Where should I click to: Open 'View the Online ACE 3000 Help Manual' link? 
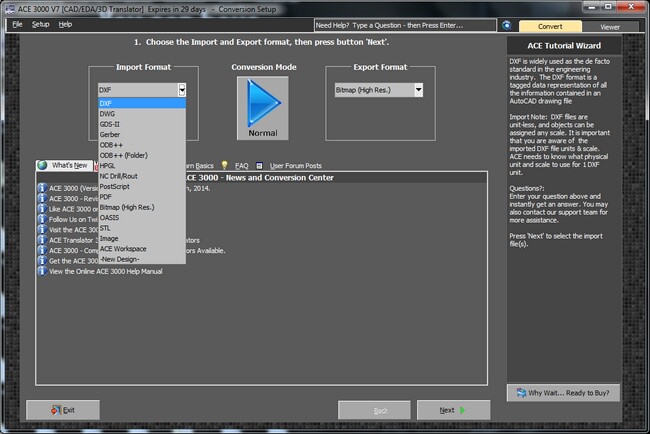click(106, 272)
